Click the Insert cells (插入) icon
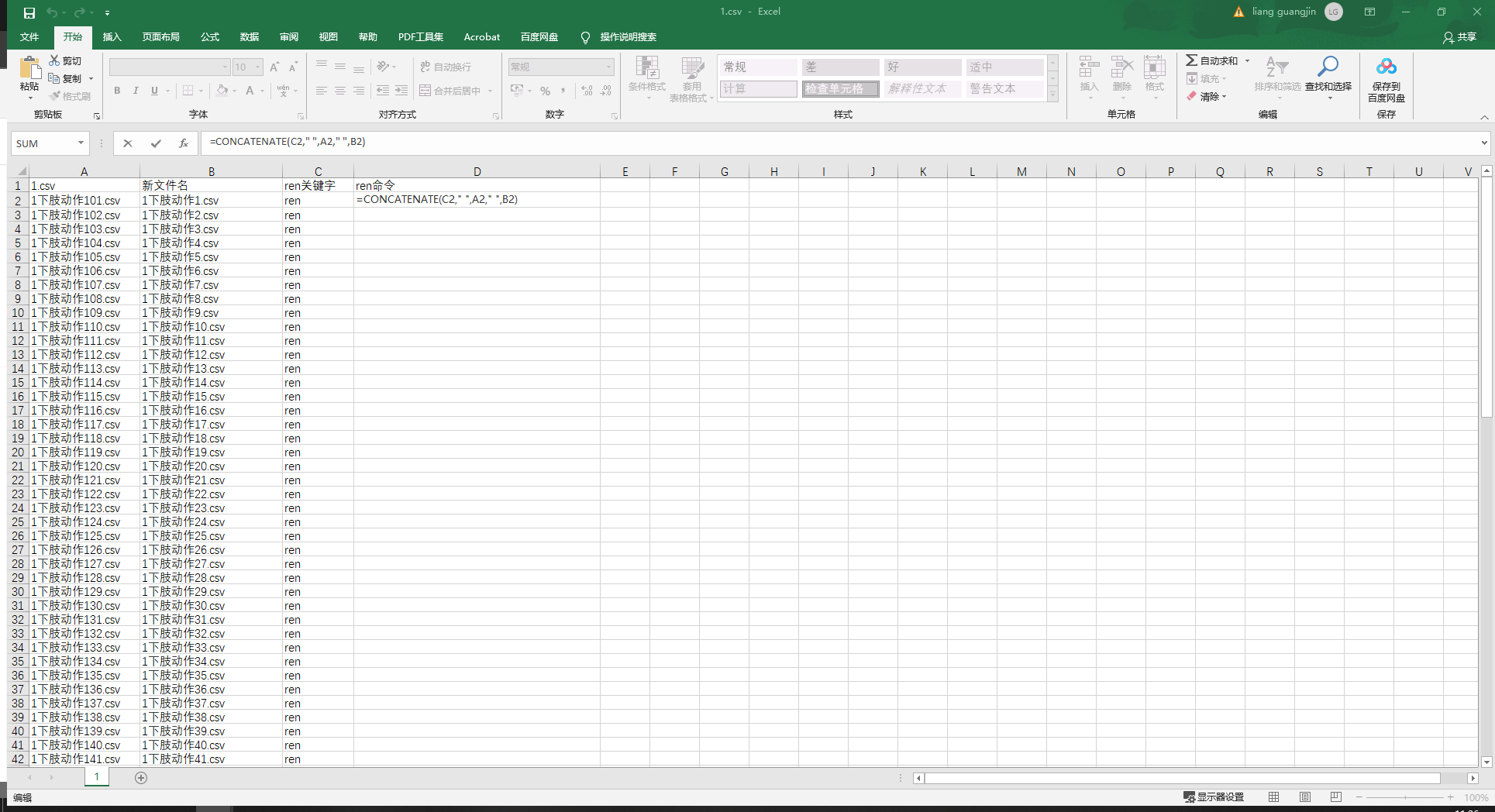Screen dimensions: 1495x812 [1089, 67]
